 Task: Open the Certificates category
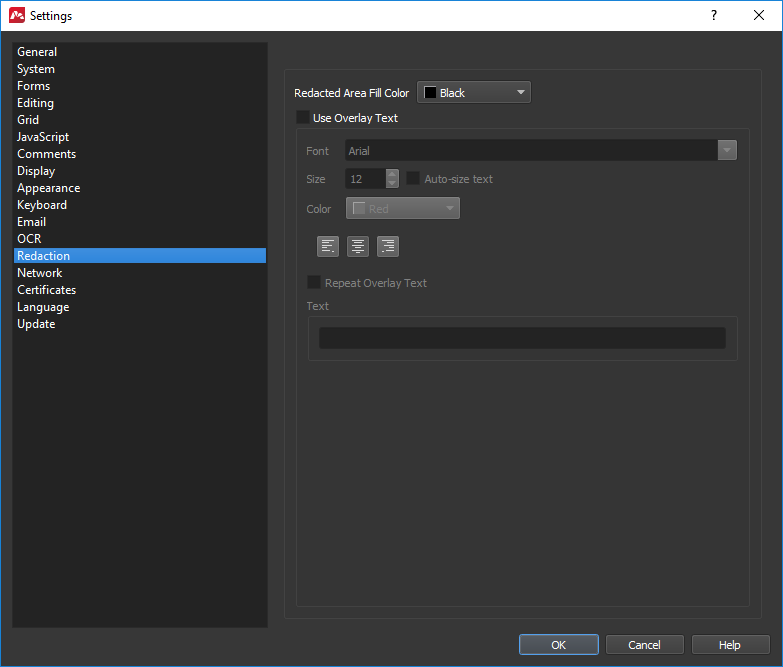coord(140,290)
